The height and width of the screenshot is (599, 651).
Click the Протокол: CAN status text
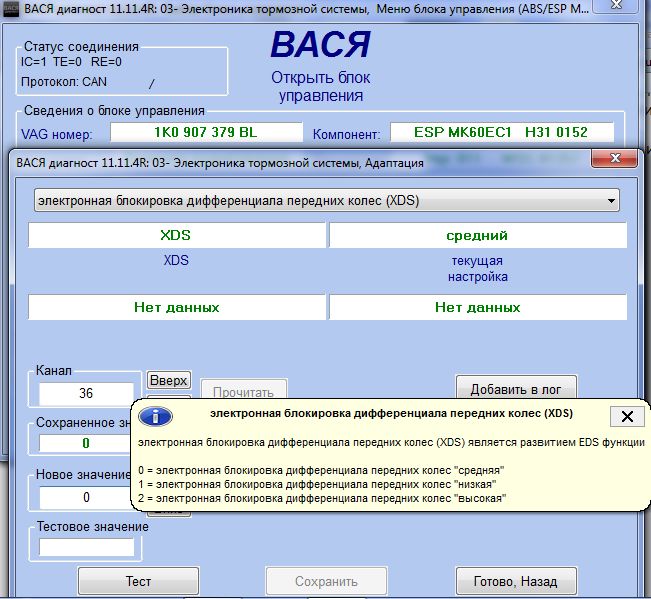64,82
